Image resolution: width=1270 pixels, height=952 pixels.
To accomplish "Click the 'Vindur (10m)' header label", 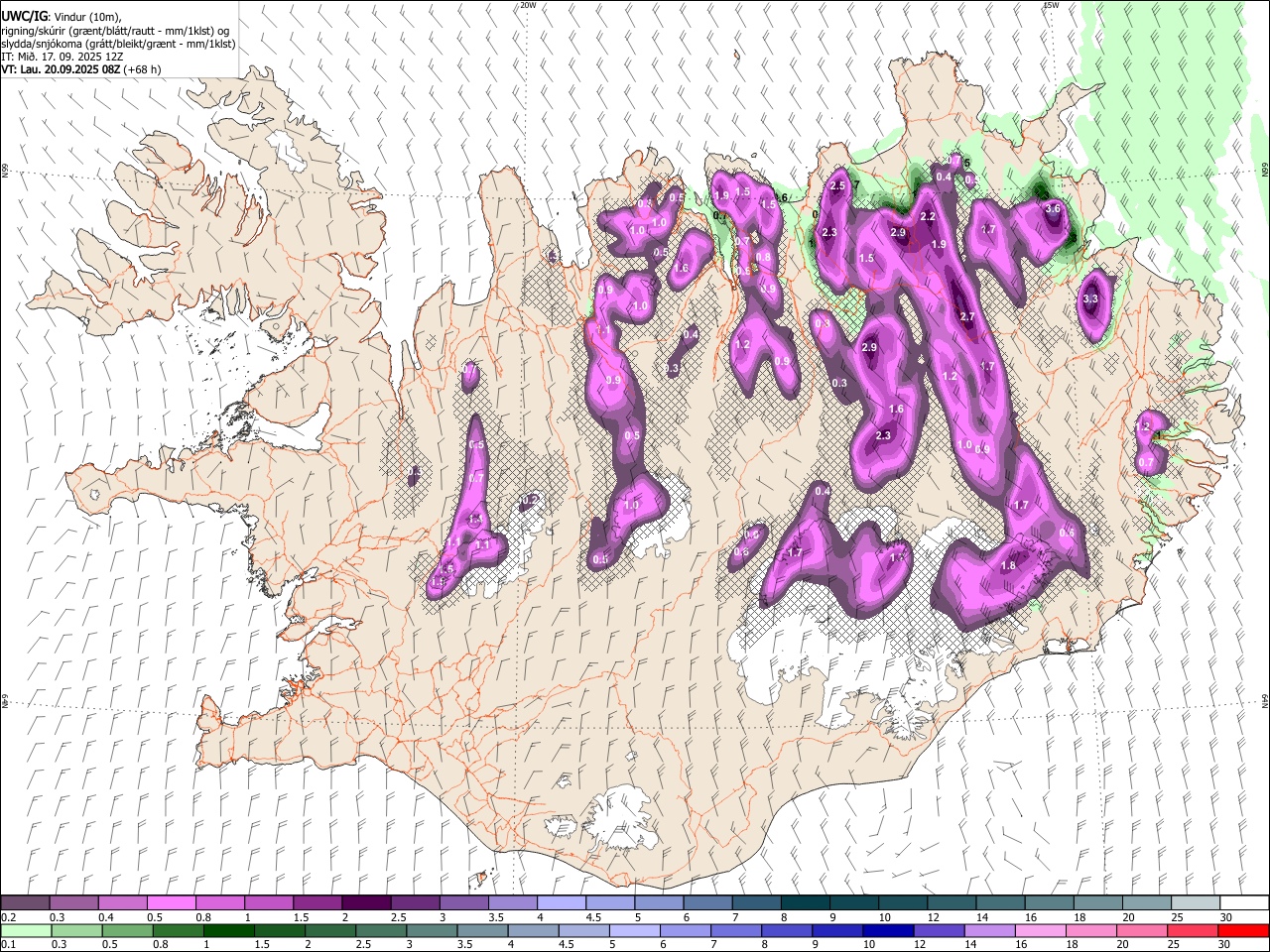I will coord(86,17).
